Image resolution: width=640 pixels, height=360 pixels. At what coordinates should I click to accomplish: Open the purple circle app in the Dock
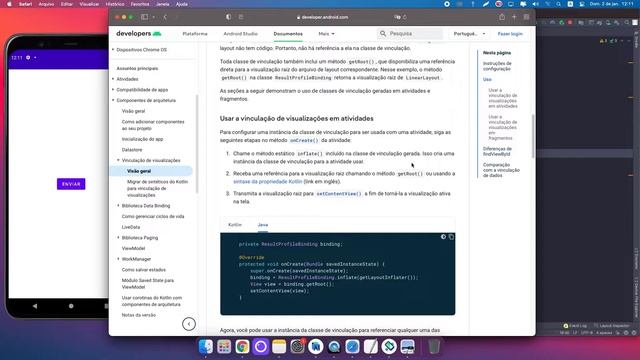coord(260,347)
